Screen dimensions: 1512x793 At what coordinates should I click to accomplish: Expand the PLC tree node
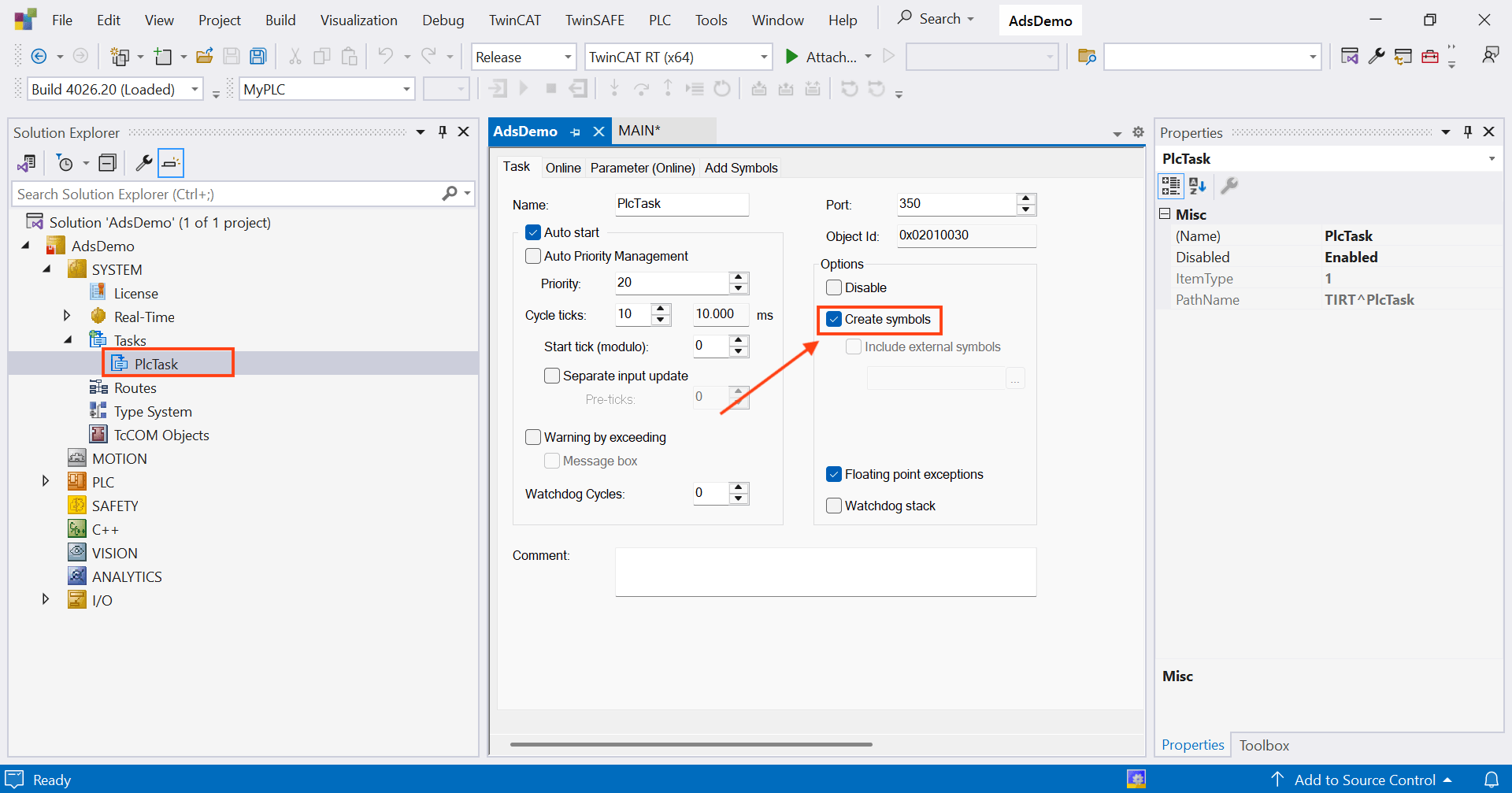click(x=45, y=481)
